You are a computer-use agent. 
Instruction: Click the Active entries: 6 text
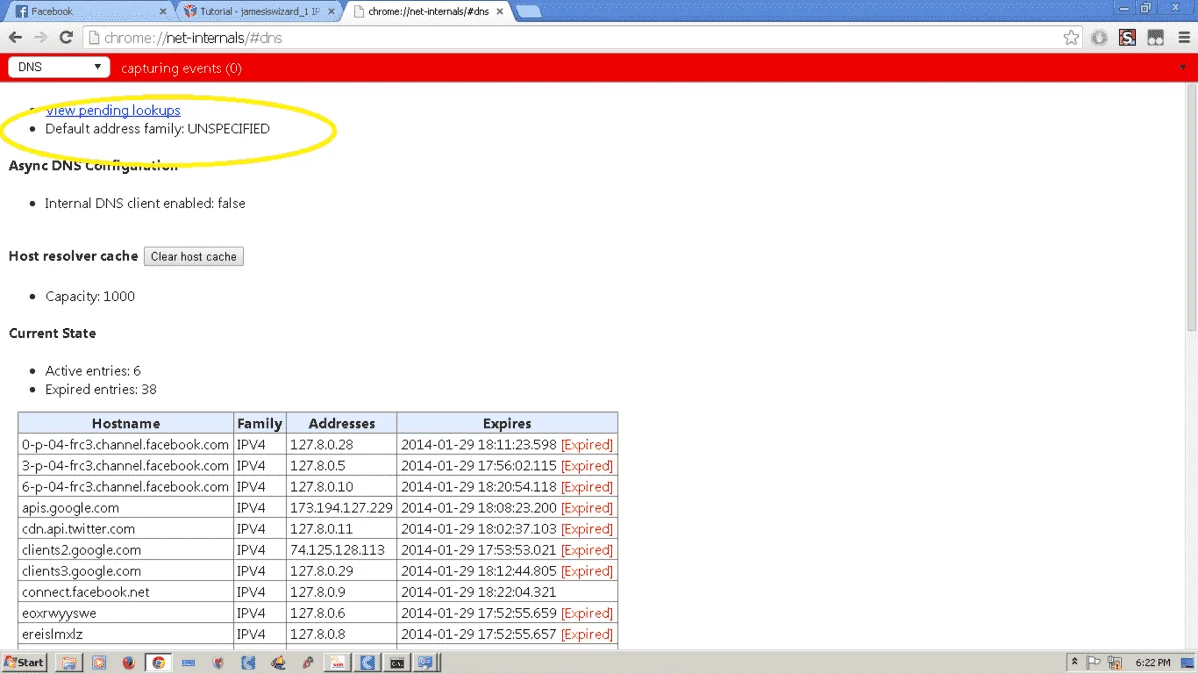(92, 371)
